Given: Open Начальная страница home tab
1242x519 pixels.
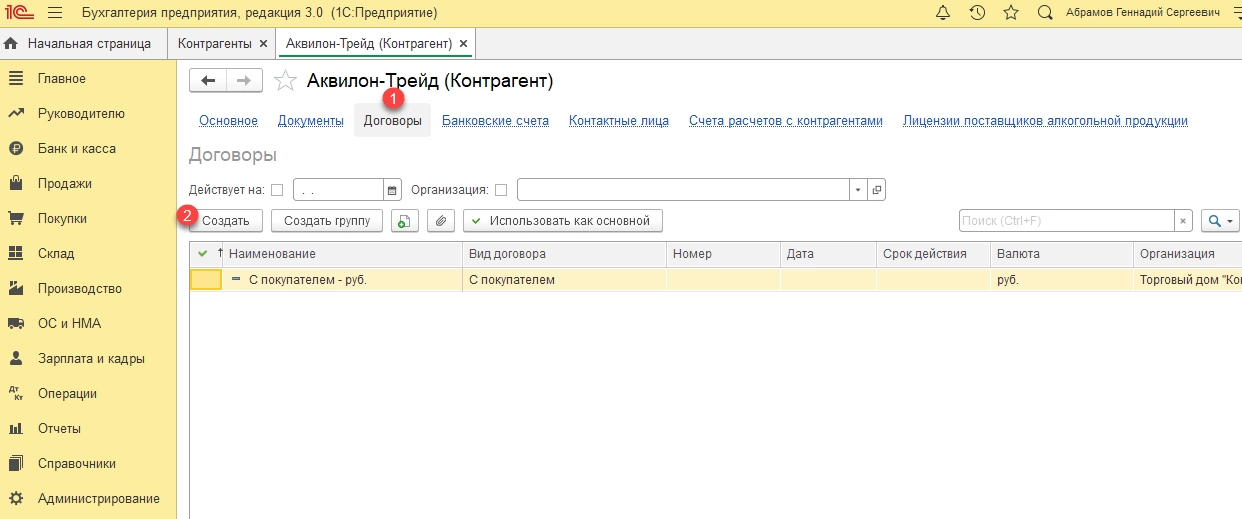Looking at the screenshot, I should (x=78, y=44).
